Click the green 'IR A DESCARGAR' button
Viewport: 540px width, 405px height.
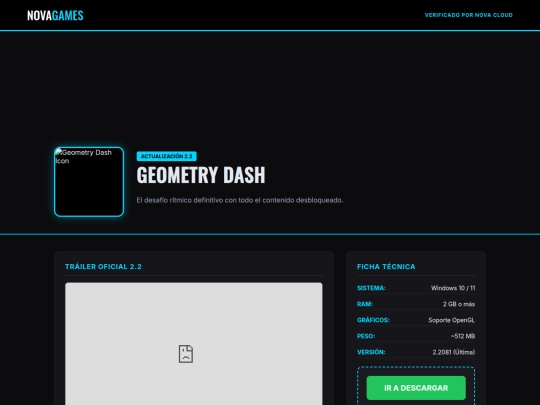pyautogui.click(x=416, y=388)
